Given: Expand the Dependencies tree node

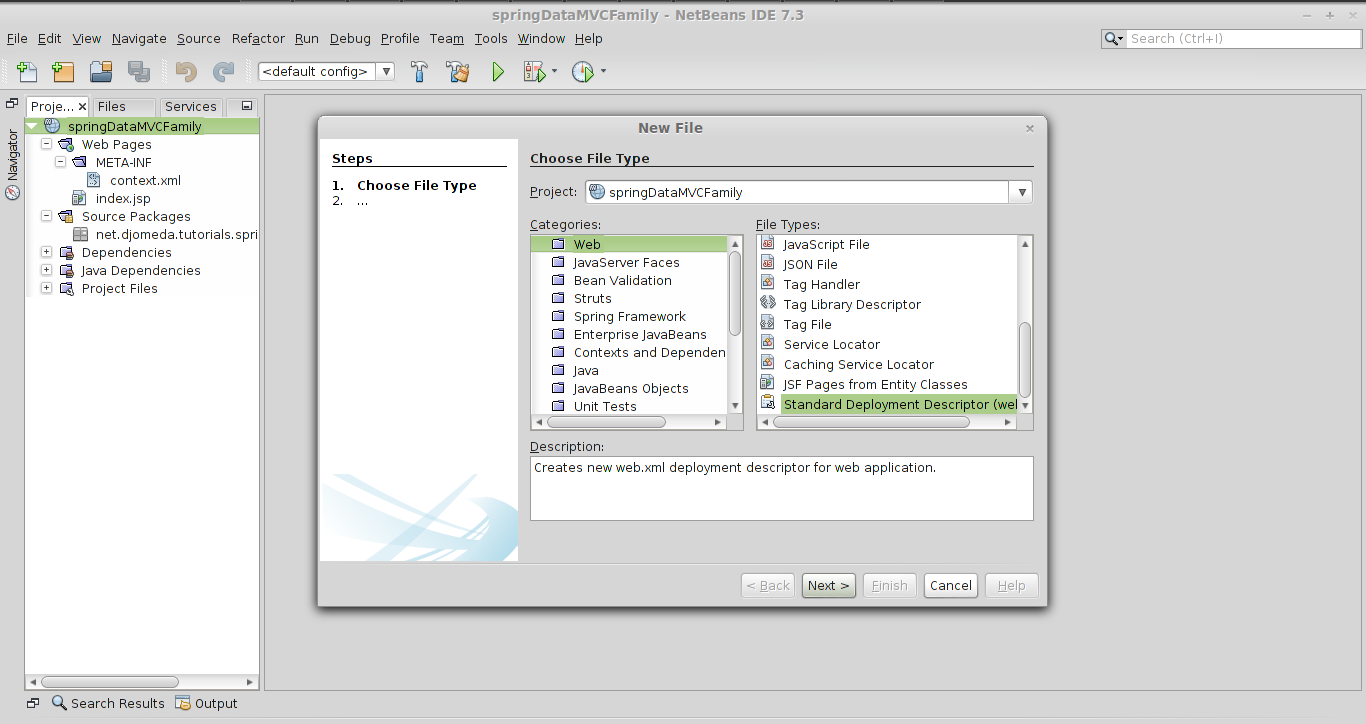Looking at the screenshot, I should pos(46,252).
